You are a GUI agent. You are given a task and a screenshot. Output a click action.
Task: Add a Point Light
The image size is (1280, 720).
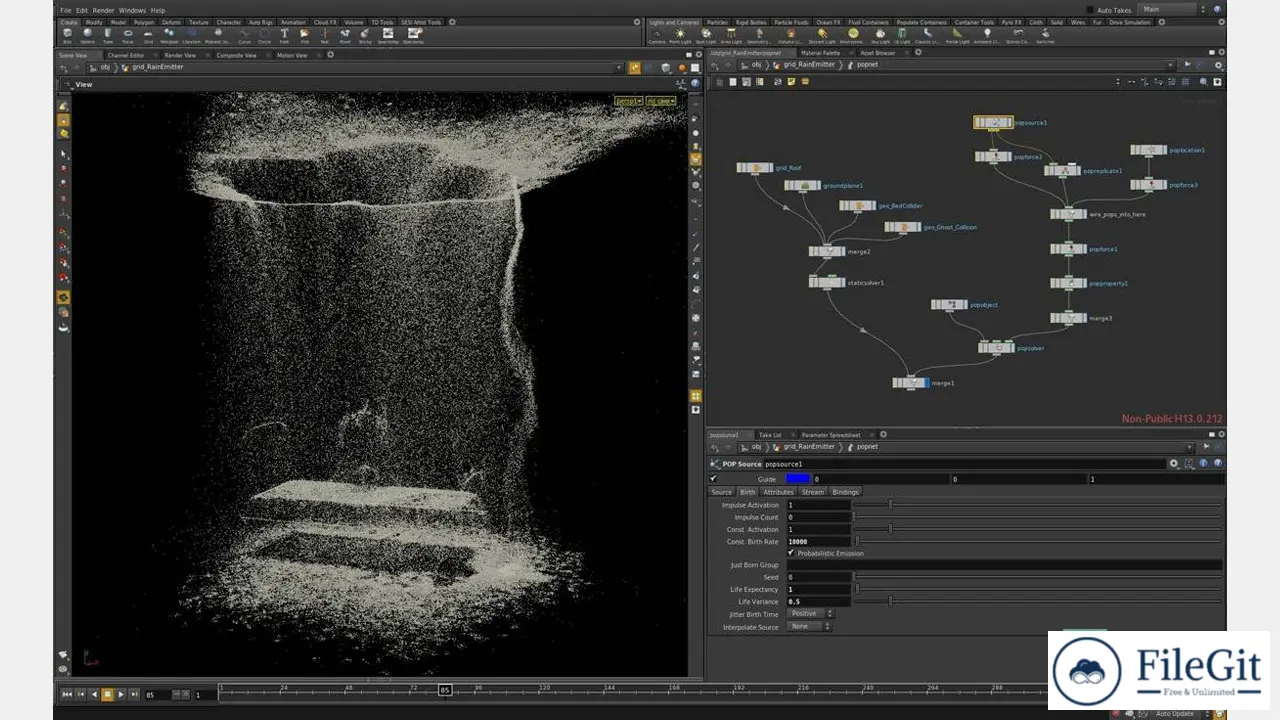(681, 35)
